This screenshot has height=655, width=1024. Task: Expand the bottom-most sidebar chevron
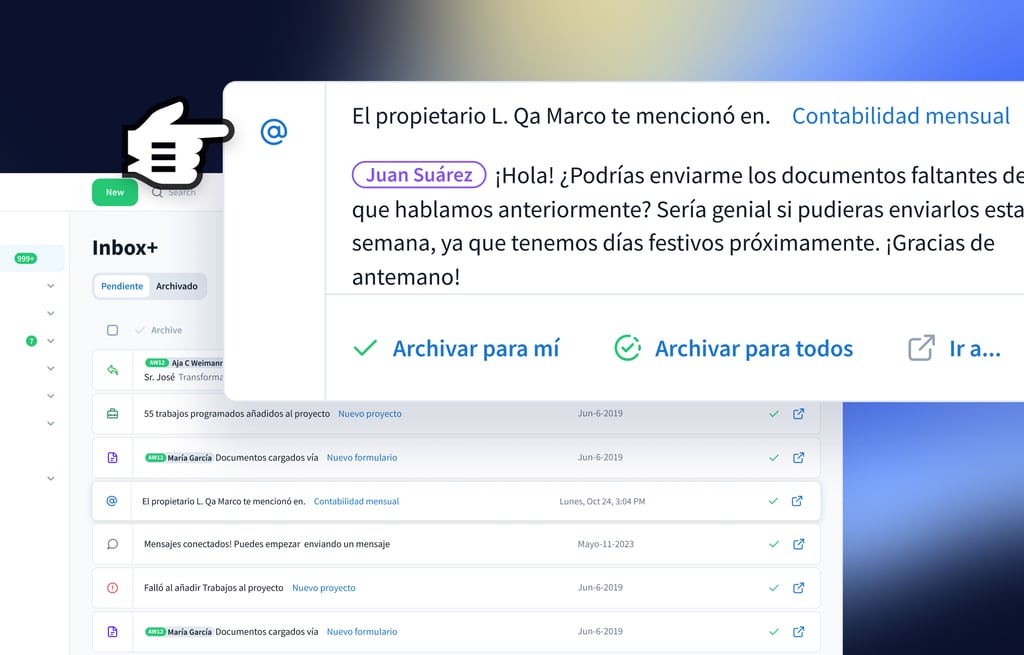pyautogui.click(x=50, y=479)
